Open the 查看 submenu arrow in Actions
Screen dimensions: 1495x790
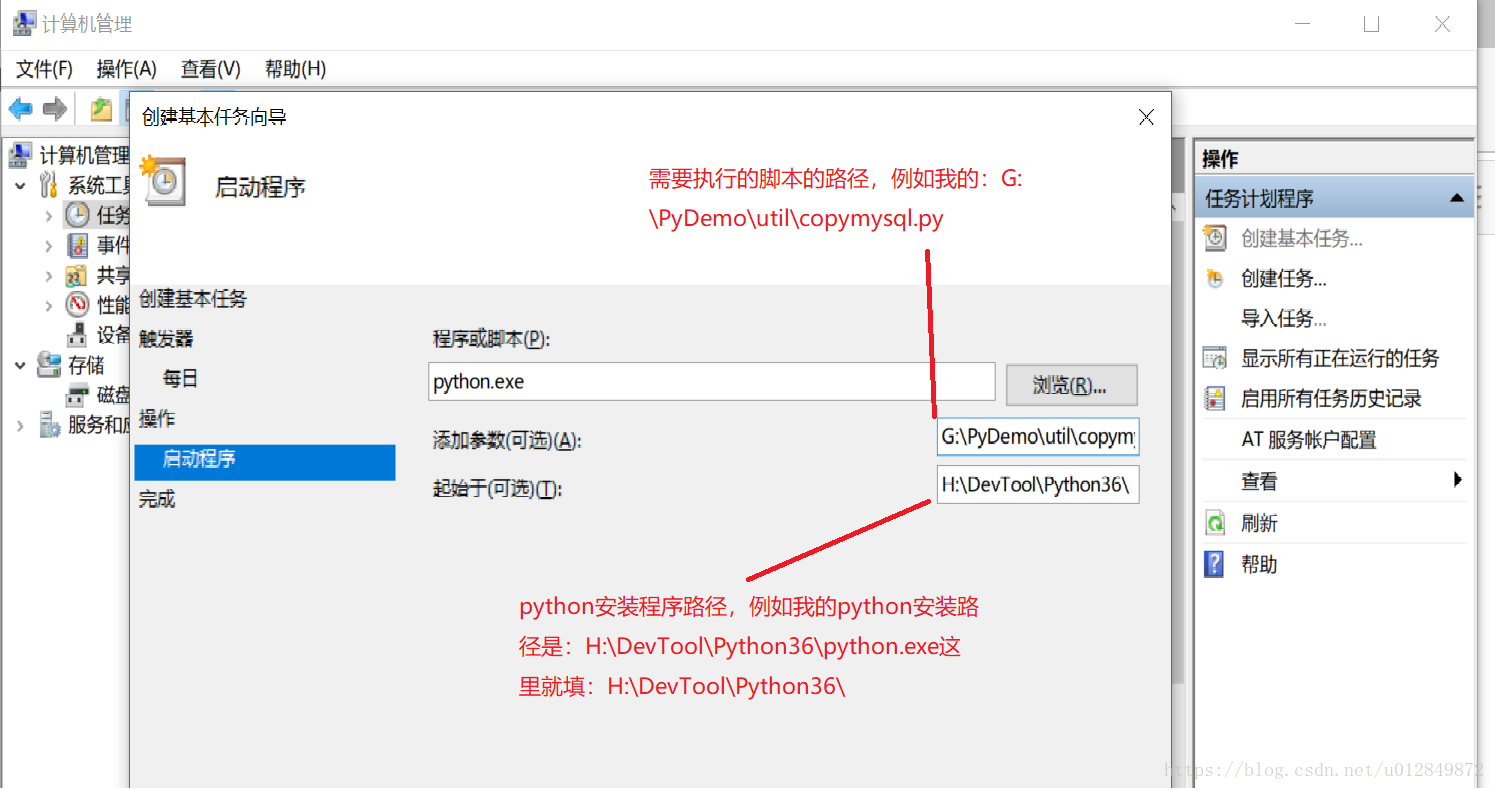pos(1458,480)
